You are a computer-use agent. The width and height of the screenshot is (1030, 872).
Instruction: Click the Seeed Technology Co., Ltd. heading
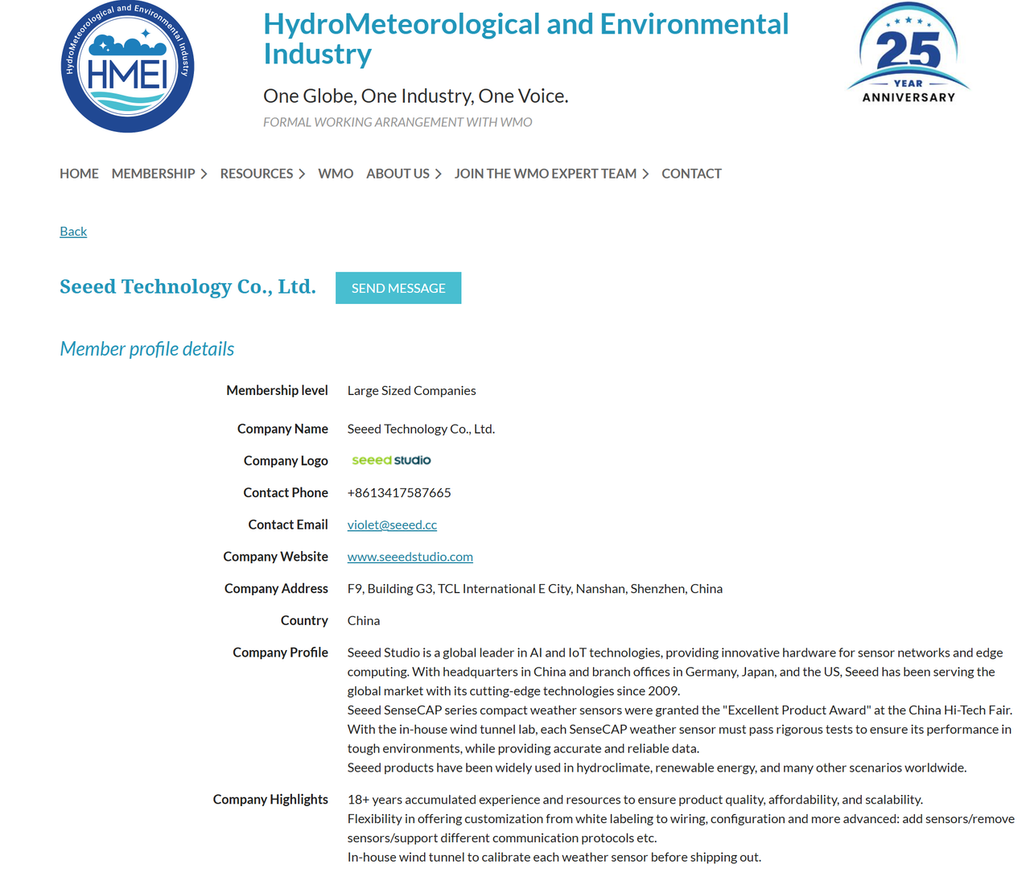(188, 287)
